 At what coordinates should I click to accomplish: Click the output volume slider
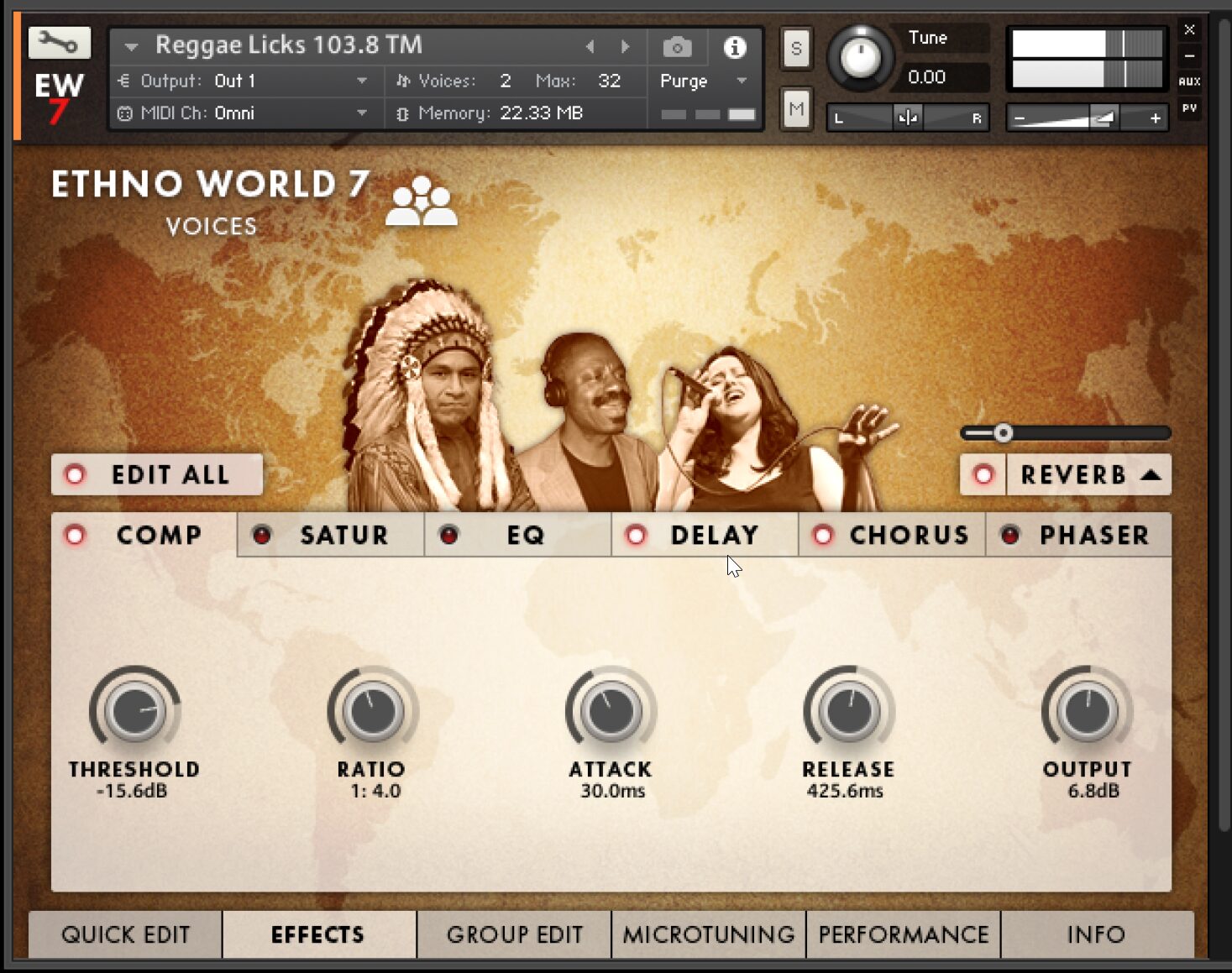(1086, 118)
